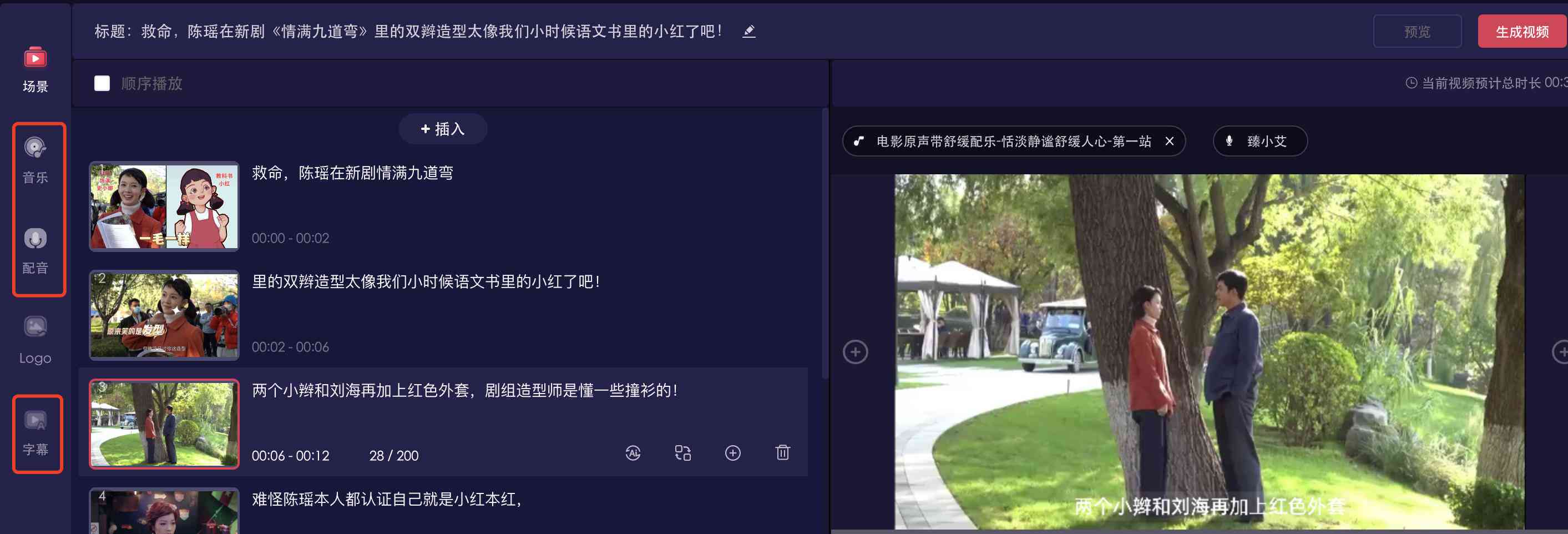
Task: Click text 难怪陈瑶本人都认证自己就是小红本红
Action: (x=387, y=500)
